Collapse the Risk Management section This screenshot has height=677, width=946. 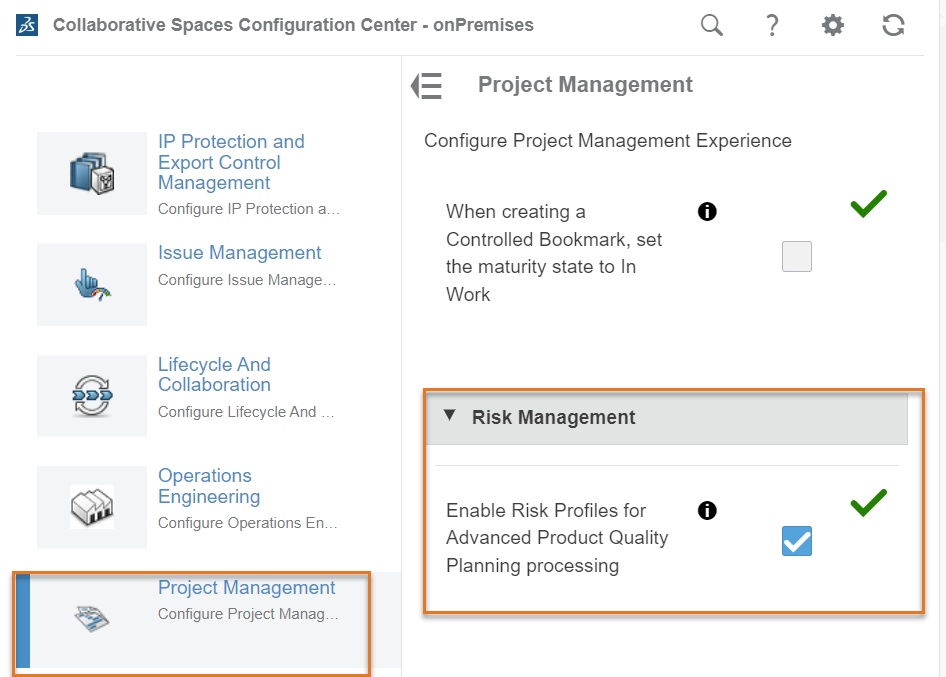tap(450, 416)
